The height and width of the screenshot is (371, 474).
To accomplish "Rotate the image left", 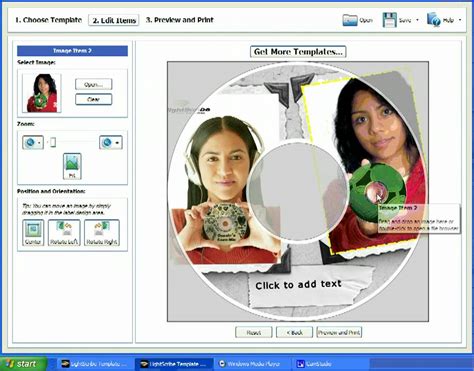I will click(x=64, y=232).
